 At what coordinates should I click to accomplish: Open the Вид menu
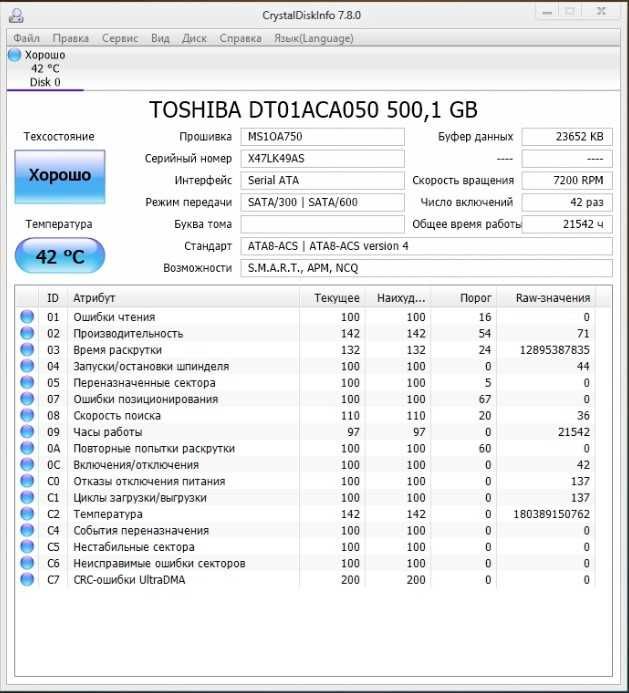[160, 38]
